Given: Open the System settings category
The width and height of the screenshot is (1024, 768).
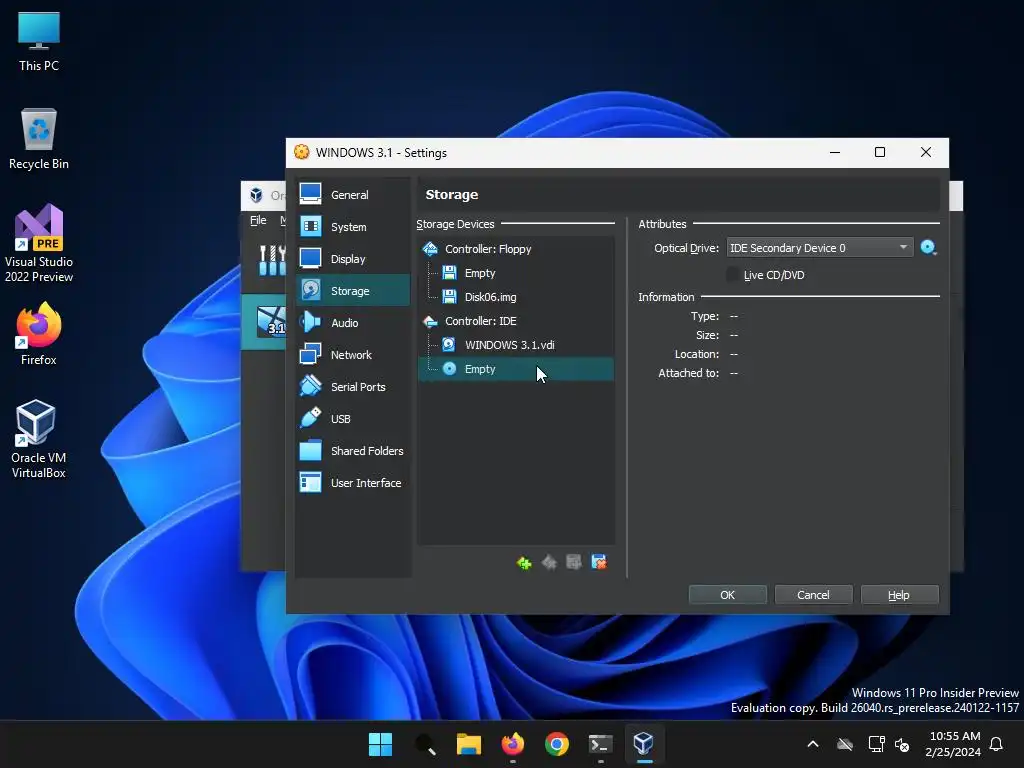Looking at the screenshot, I should click(x=353, y=227).
